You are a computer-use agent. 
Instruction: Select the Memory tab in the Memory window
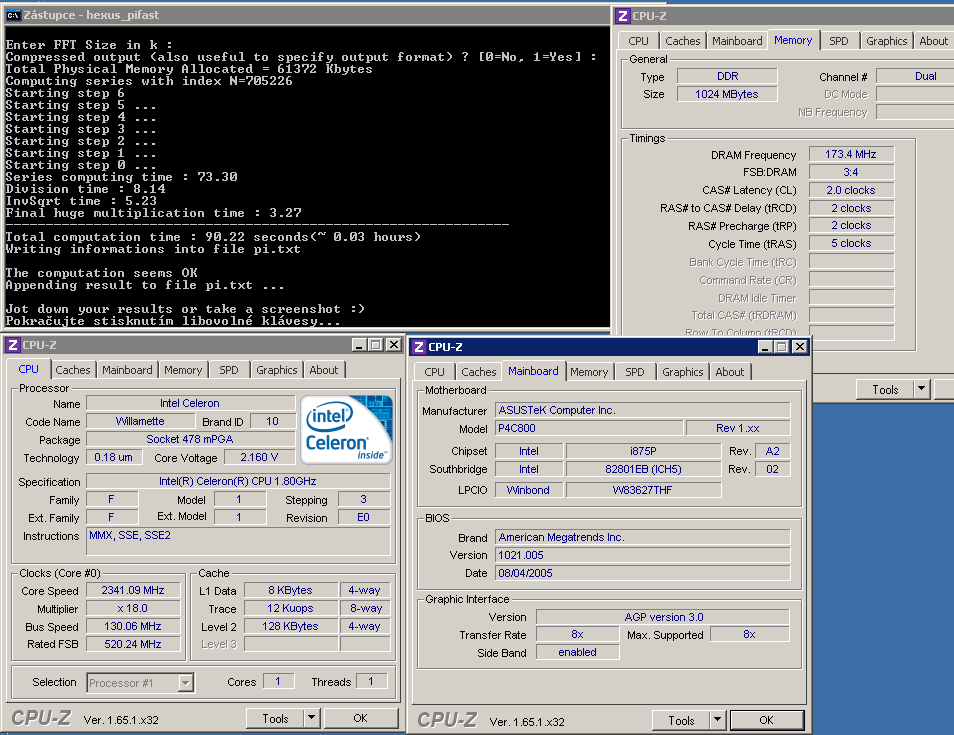(793, 40)
